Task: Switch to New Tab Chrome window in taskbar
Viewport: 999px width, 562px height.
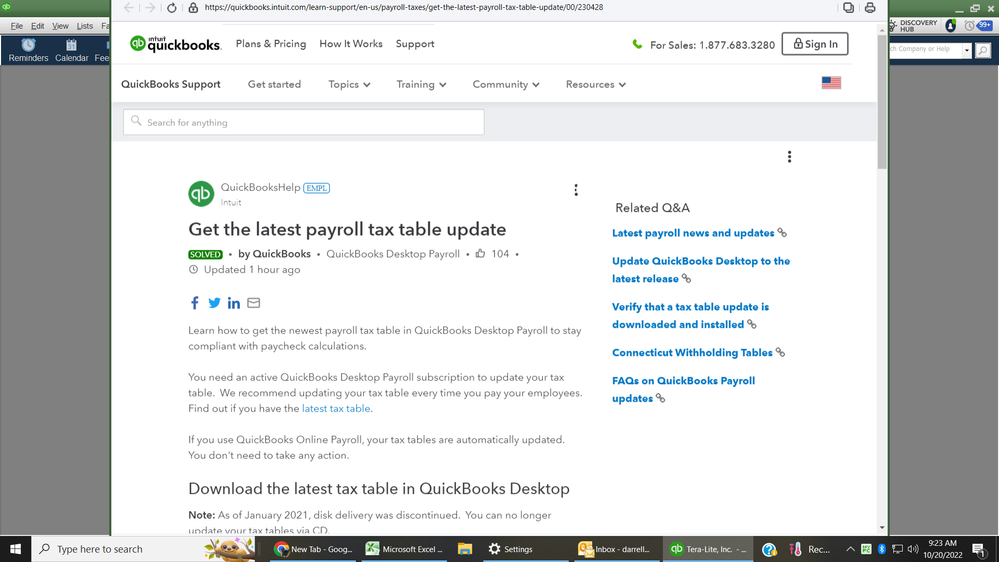Action: click(x=312, y=549)
